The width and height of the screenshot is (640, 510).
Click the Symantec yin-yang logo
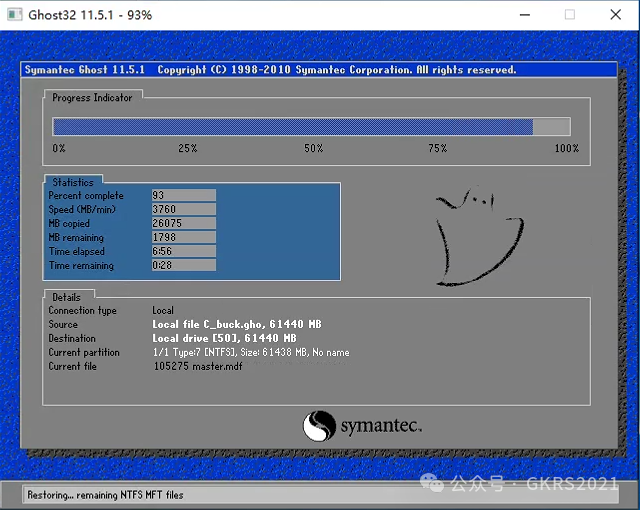[x=319, y=426]
